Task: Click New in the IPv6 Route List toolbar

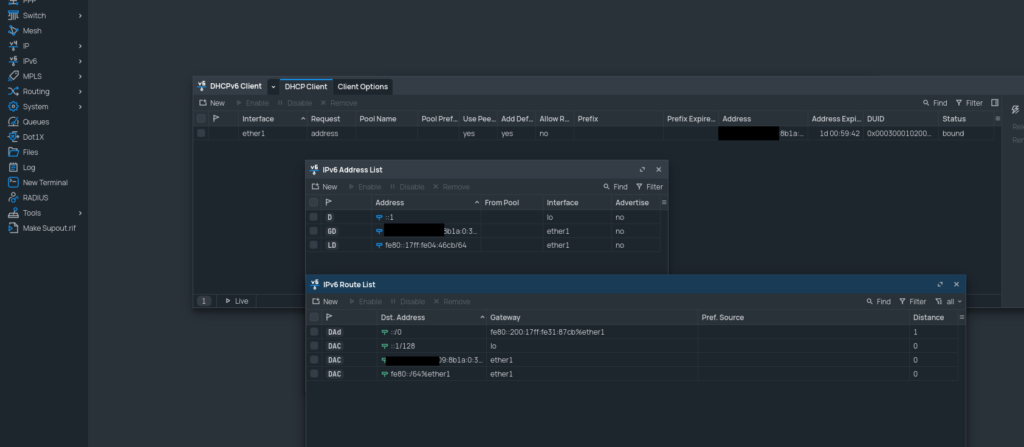Action: 325,301
